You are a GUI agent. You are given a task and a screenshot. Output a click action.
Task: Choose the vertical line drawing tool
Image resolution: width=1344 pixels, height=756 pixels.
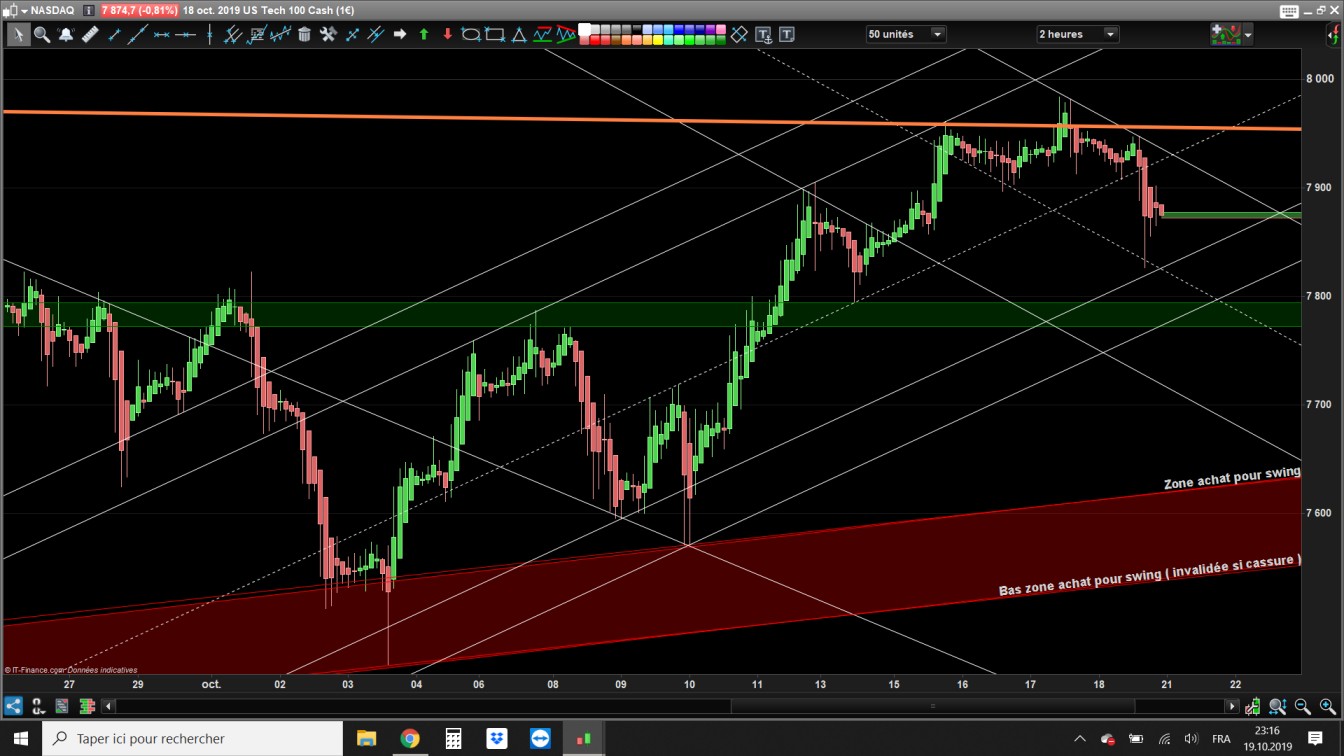coord(209,34)
